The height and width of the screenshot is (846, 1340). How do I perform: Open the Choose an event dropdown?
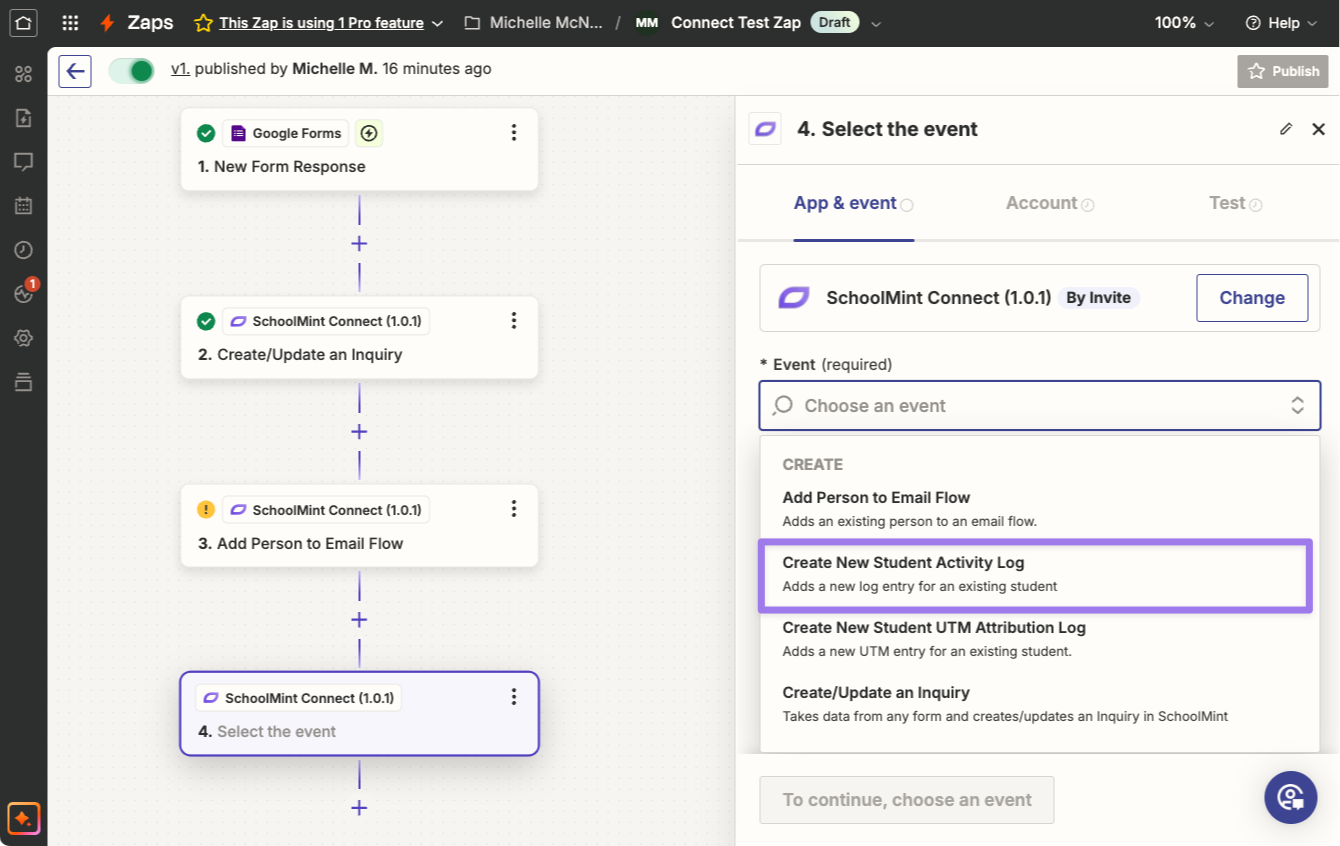(1040, 405)
